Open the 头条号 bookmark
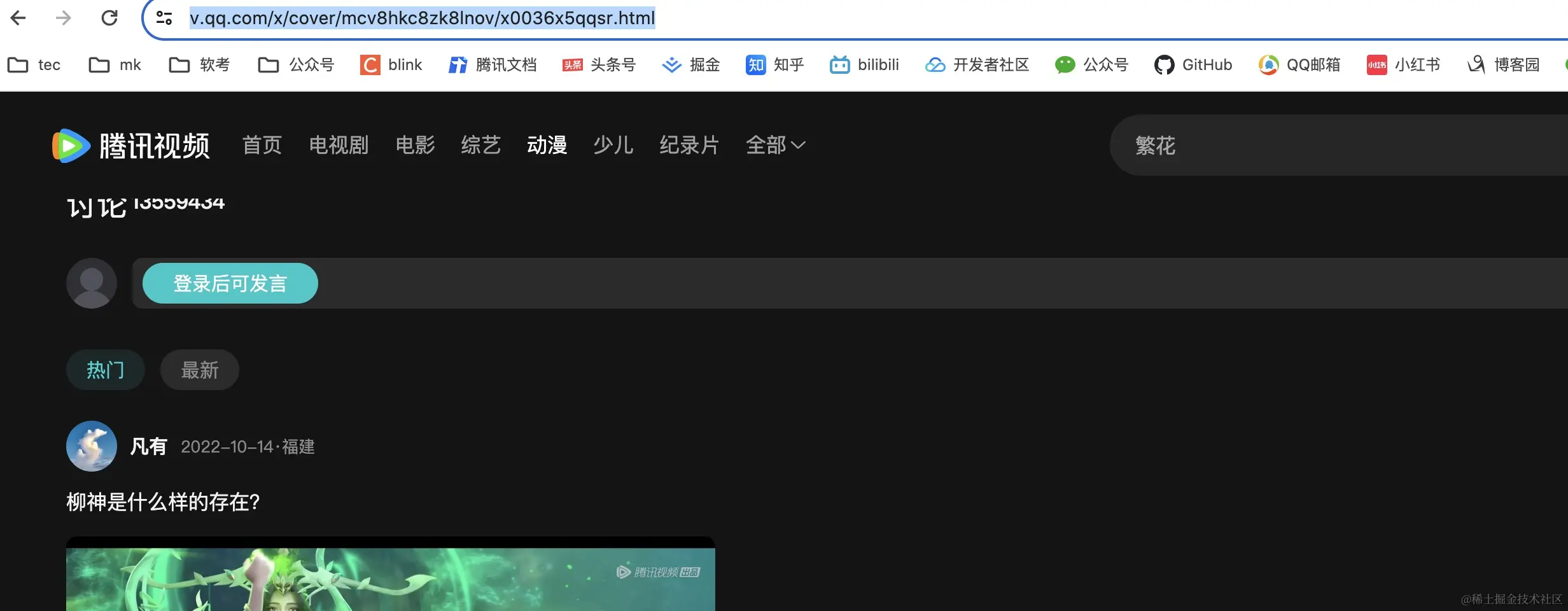The height and width of the screenshot is (611, 1568). (x=599, y=65)
